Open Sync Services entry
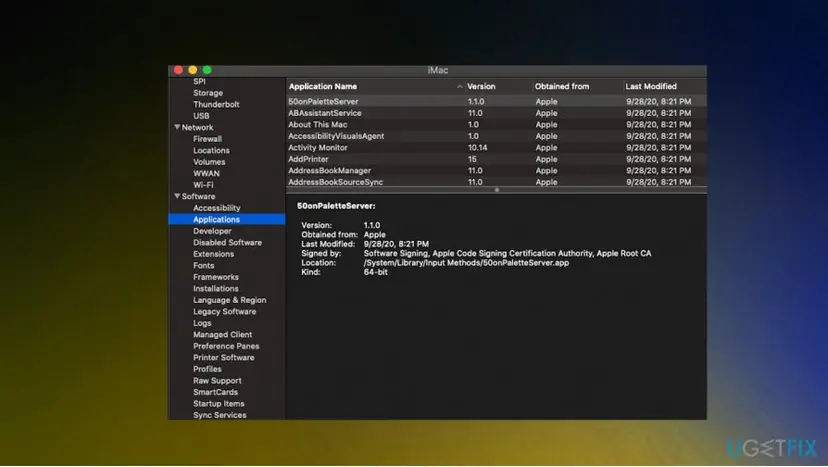Screen dimensions: 828x467 click(x=219, y=415)
